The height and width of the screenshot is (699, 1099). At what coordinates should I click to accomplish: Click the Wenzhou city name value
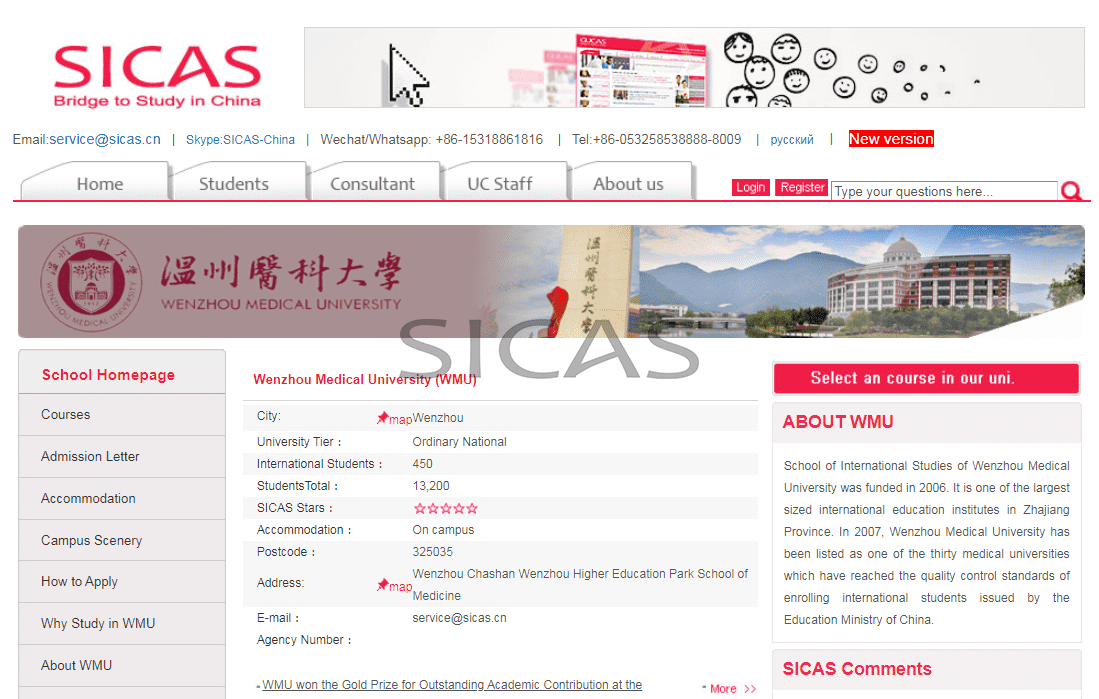[438, 418]
